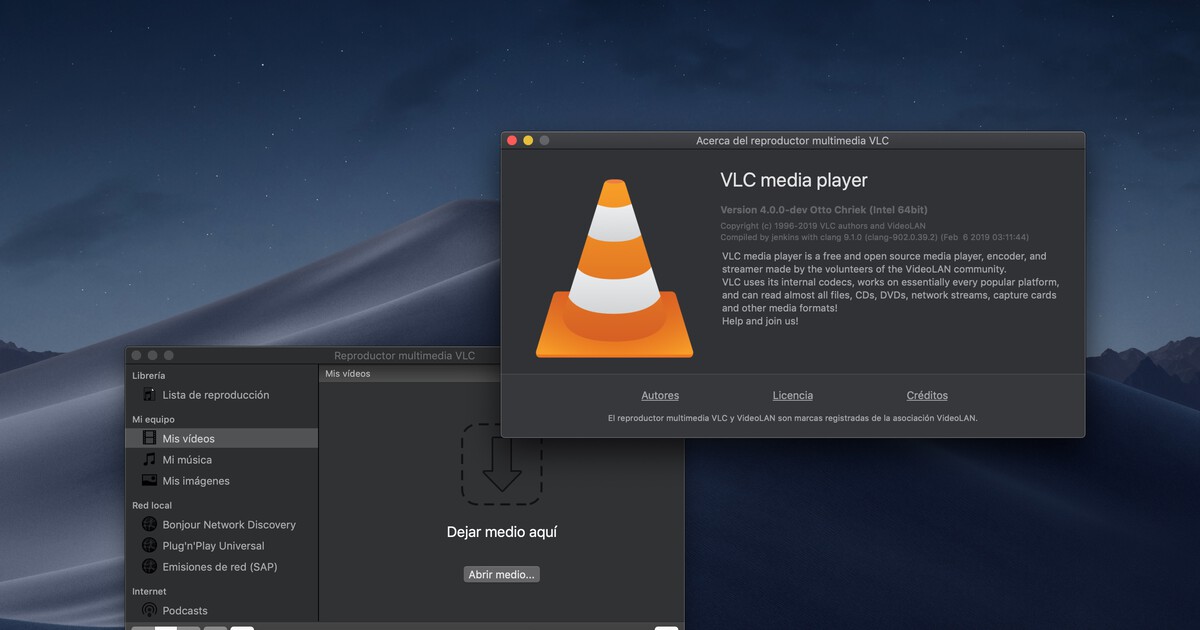The width and height of the screenshot is (1200, 630).
Task: Click the dashed drop-arrow media area
Action: [502, 463]
